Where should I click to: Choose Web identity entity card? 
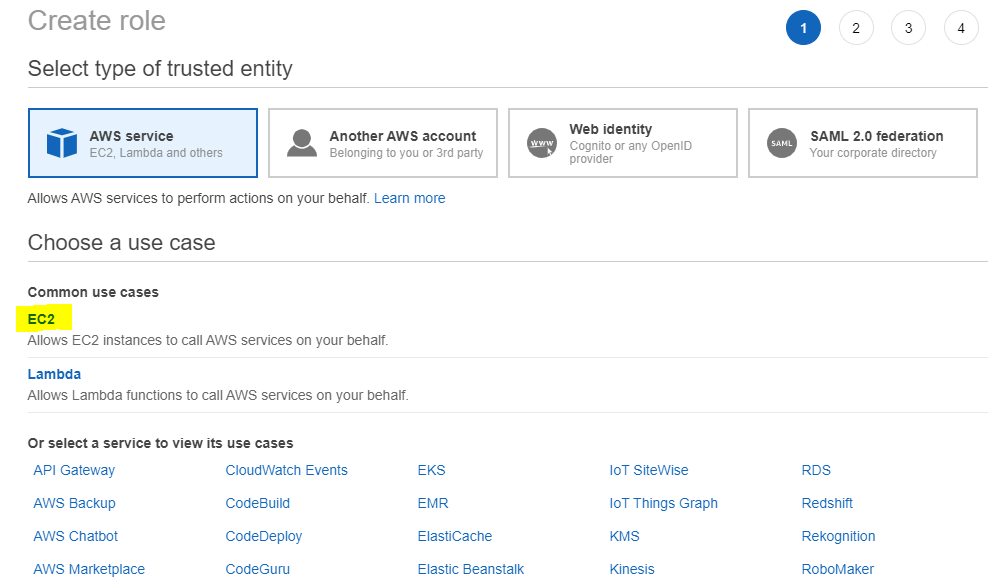point(622,143)
